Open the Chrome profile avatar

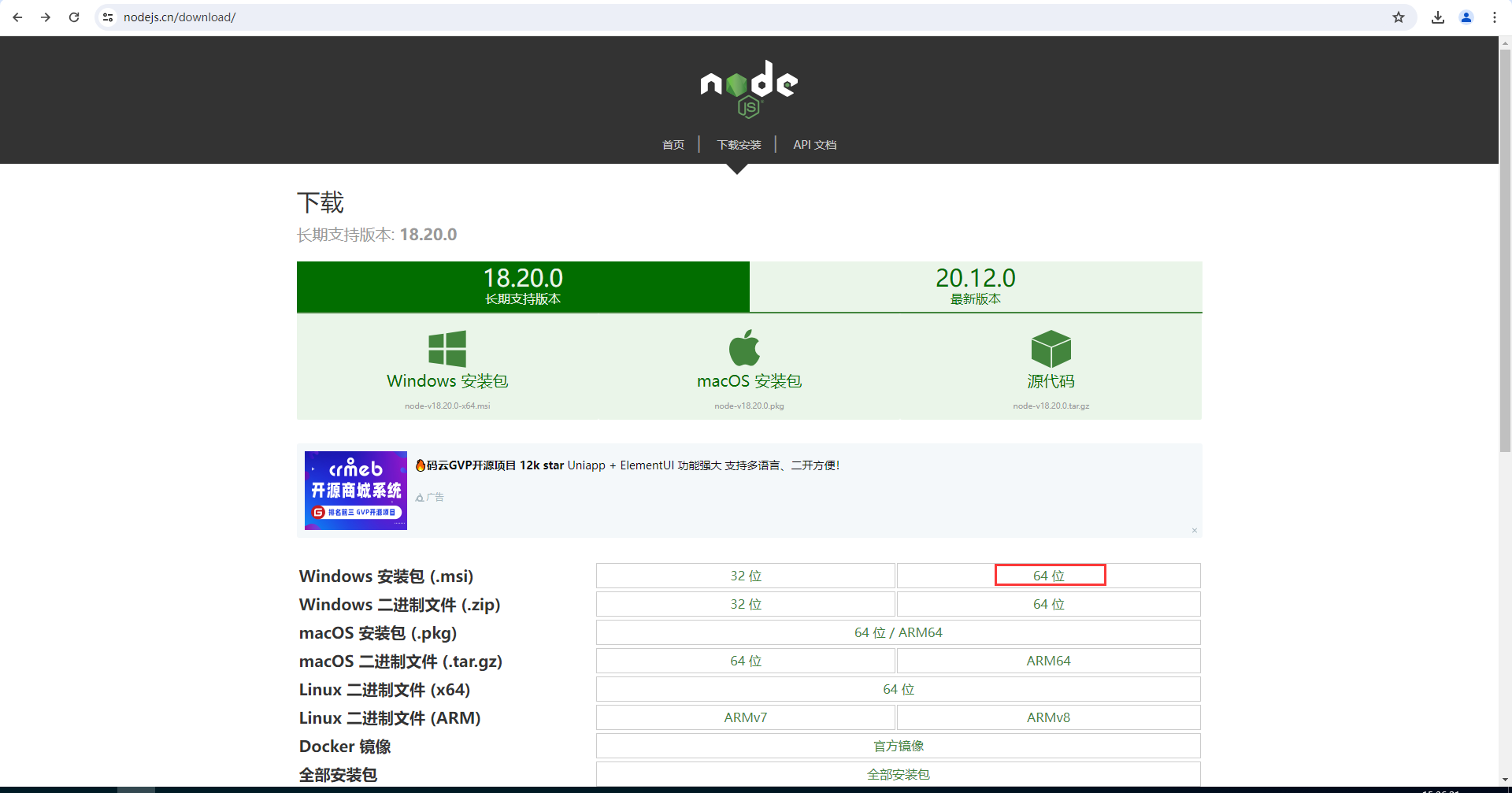(1466, 17)
